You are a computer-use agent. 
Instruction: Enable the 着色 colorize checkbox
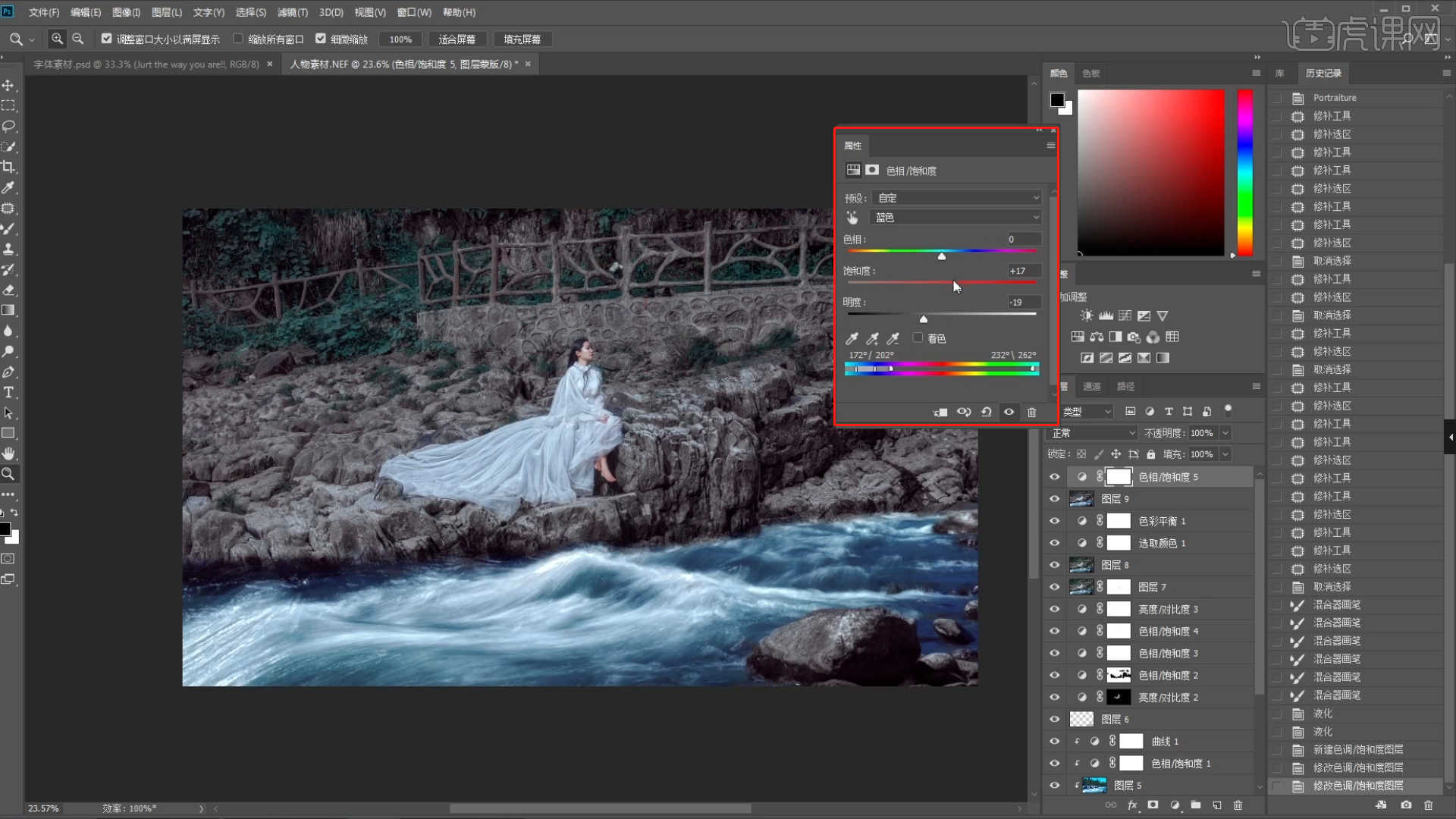pyautogui.click(x=918, y=338)
